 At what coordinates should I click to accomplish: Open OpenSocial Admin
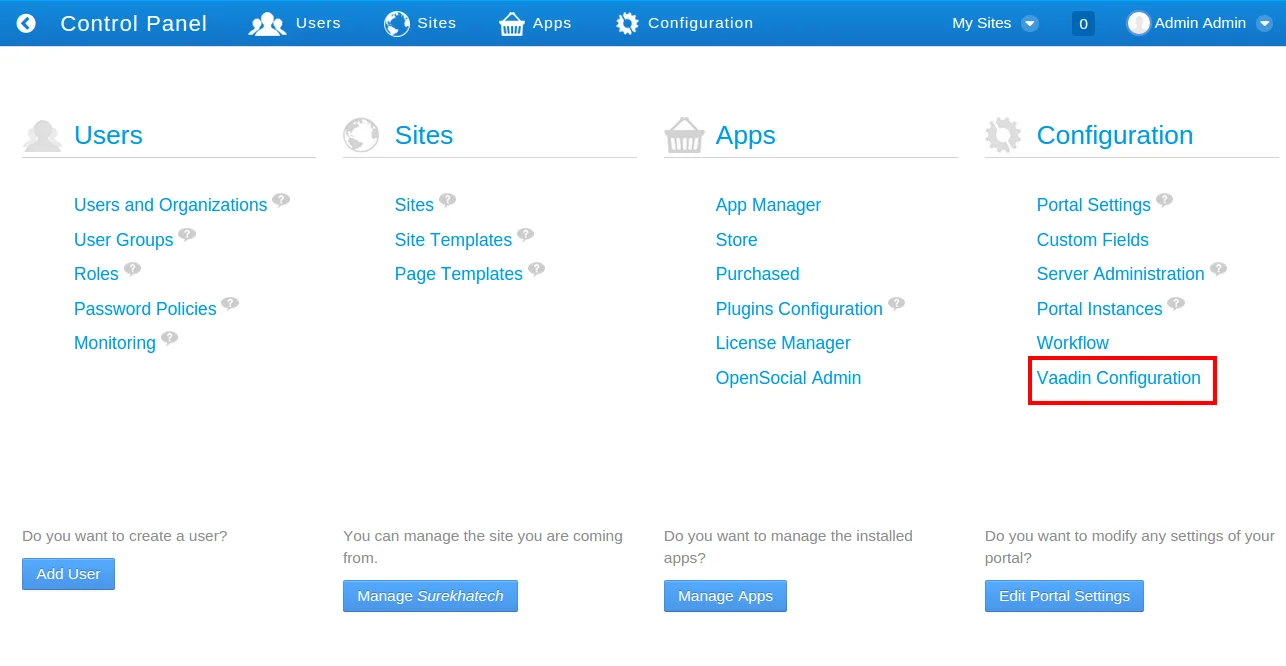pos(788,378)
